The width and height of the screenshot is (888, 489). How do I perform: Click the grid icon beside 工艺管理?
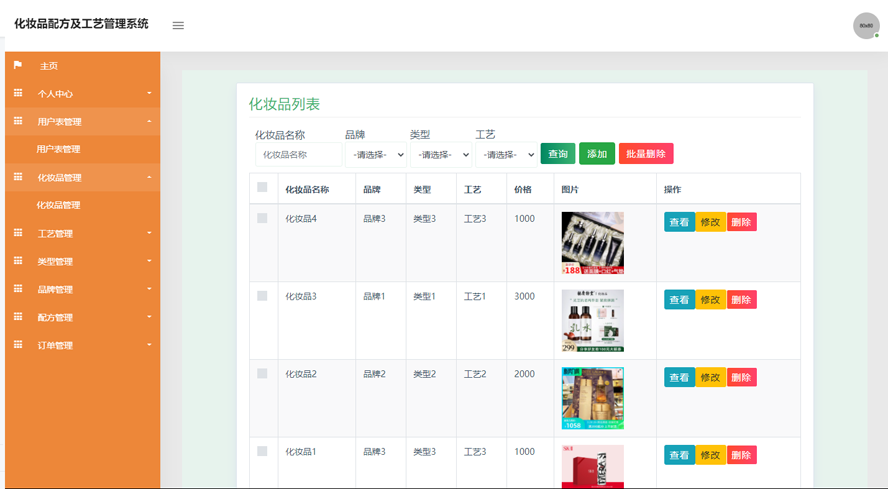point(18,233)
